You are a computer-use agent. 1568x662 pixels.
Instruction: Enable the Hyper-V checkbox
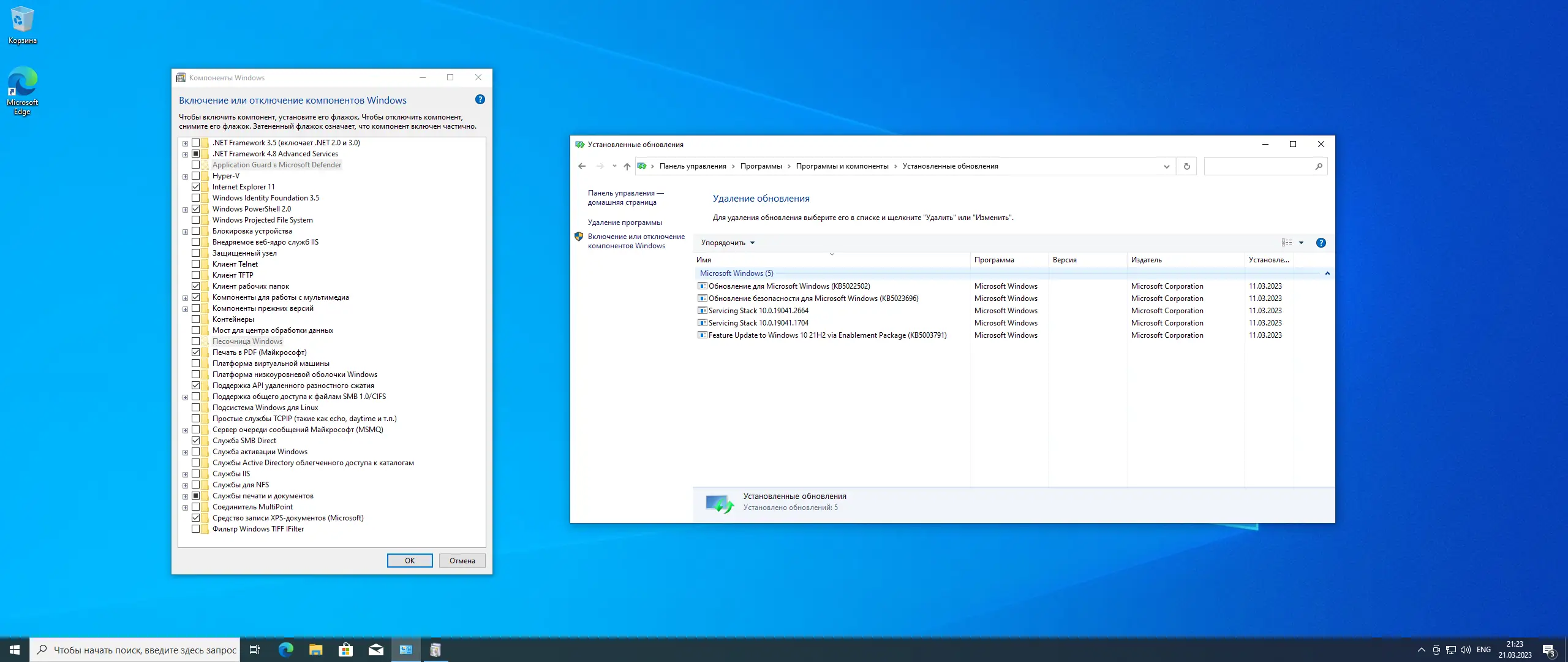coord(195,176)
